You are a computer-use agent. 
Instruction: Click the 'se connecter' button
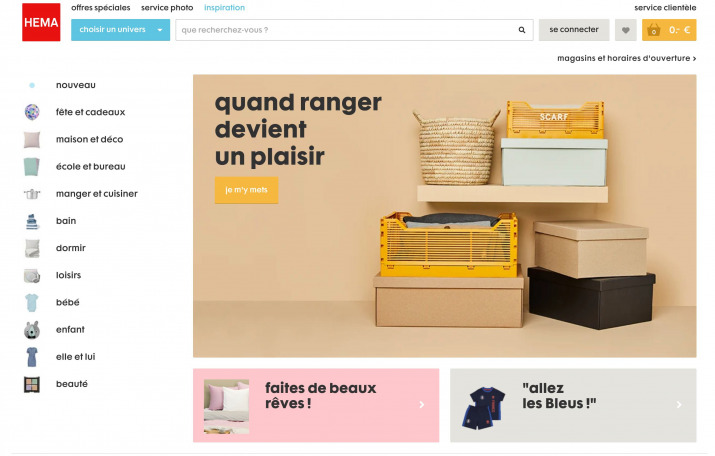(574, 30)
